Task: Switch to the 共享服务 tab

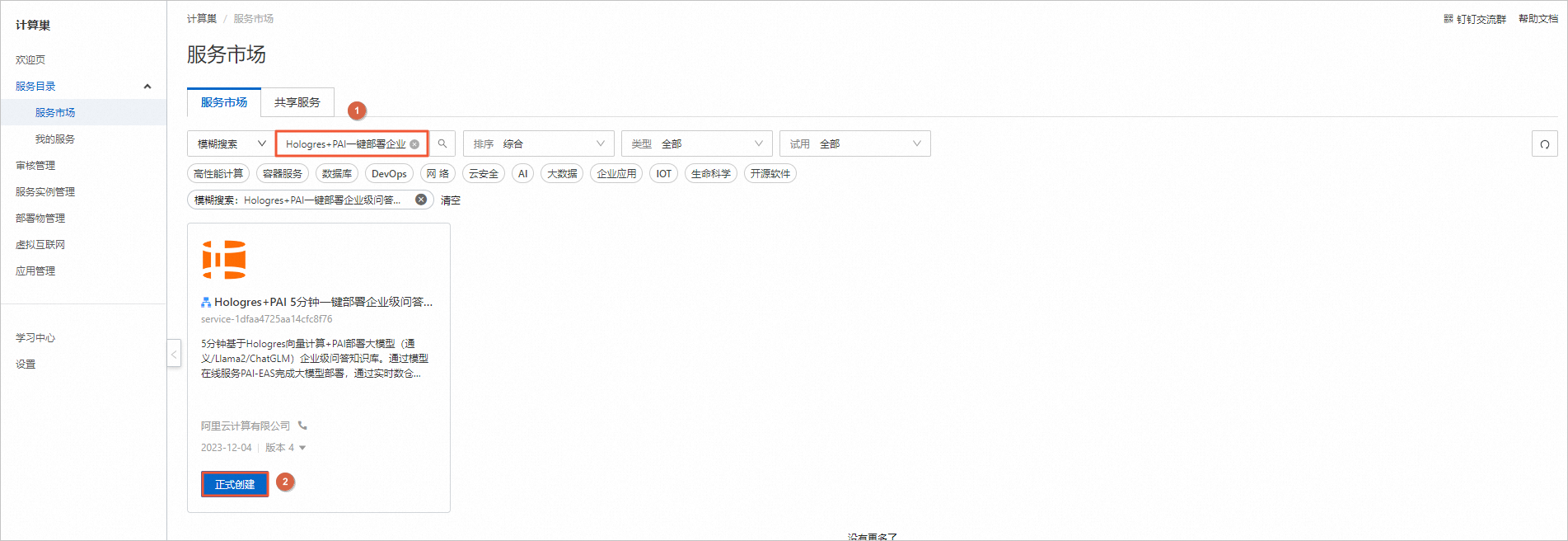Action: pyautogui.click(x=297, y=102)
